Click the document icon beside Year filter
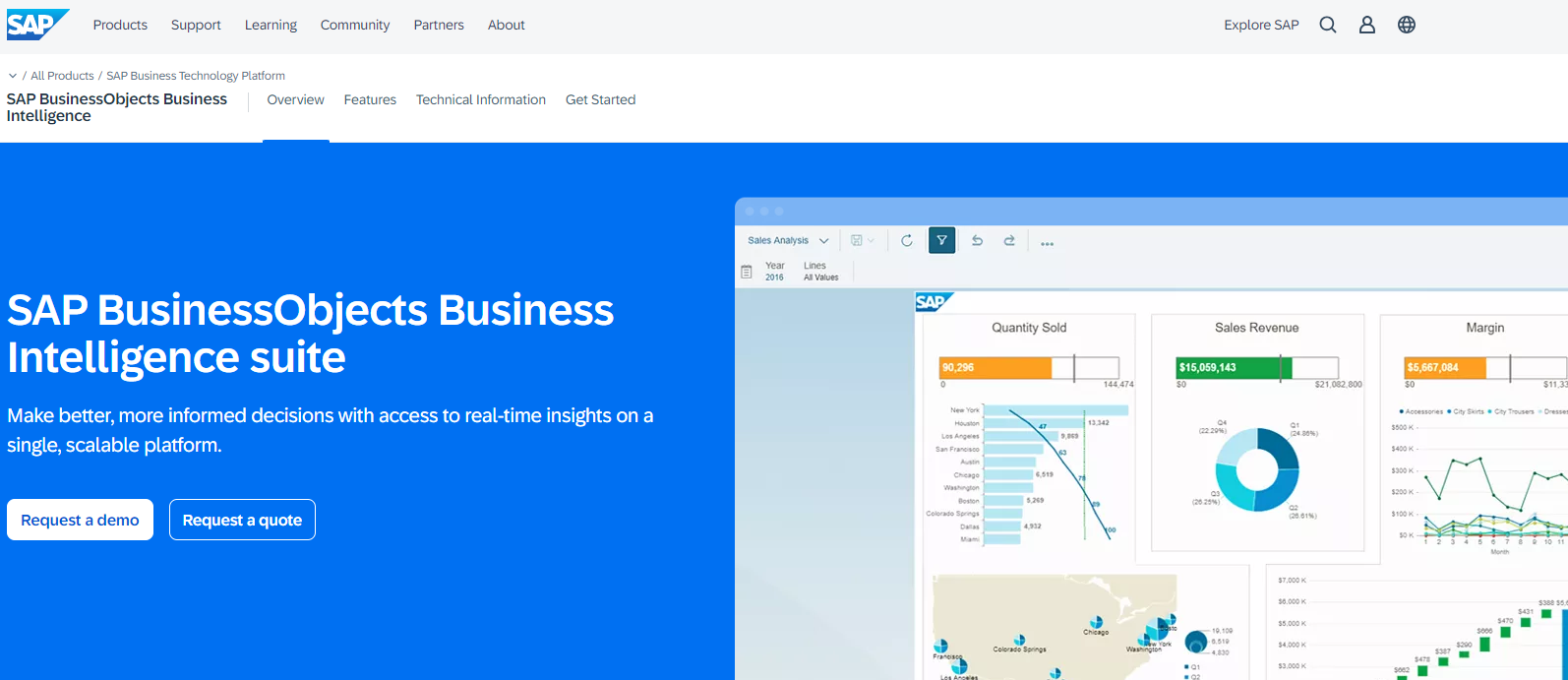The image size is (1568, 680). coord(747,272)
